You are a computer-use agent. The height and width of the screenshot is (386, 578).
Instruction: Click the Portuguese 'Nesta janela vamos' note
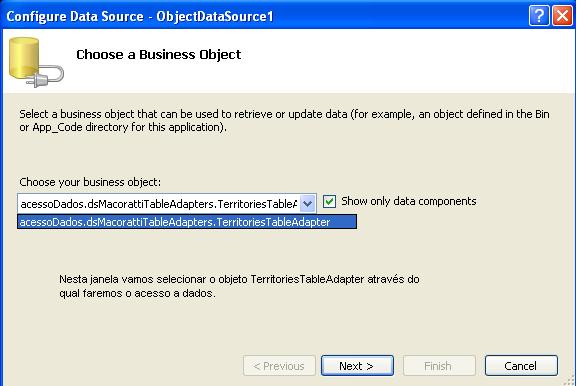point(239,286)
